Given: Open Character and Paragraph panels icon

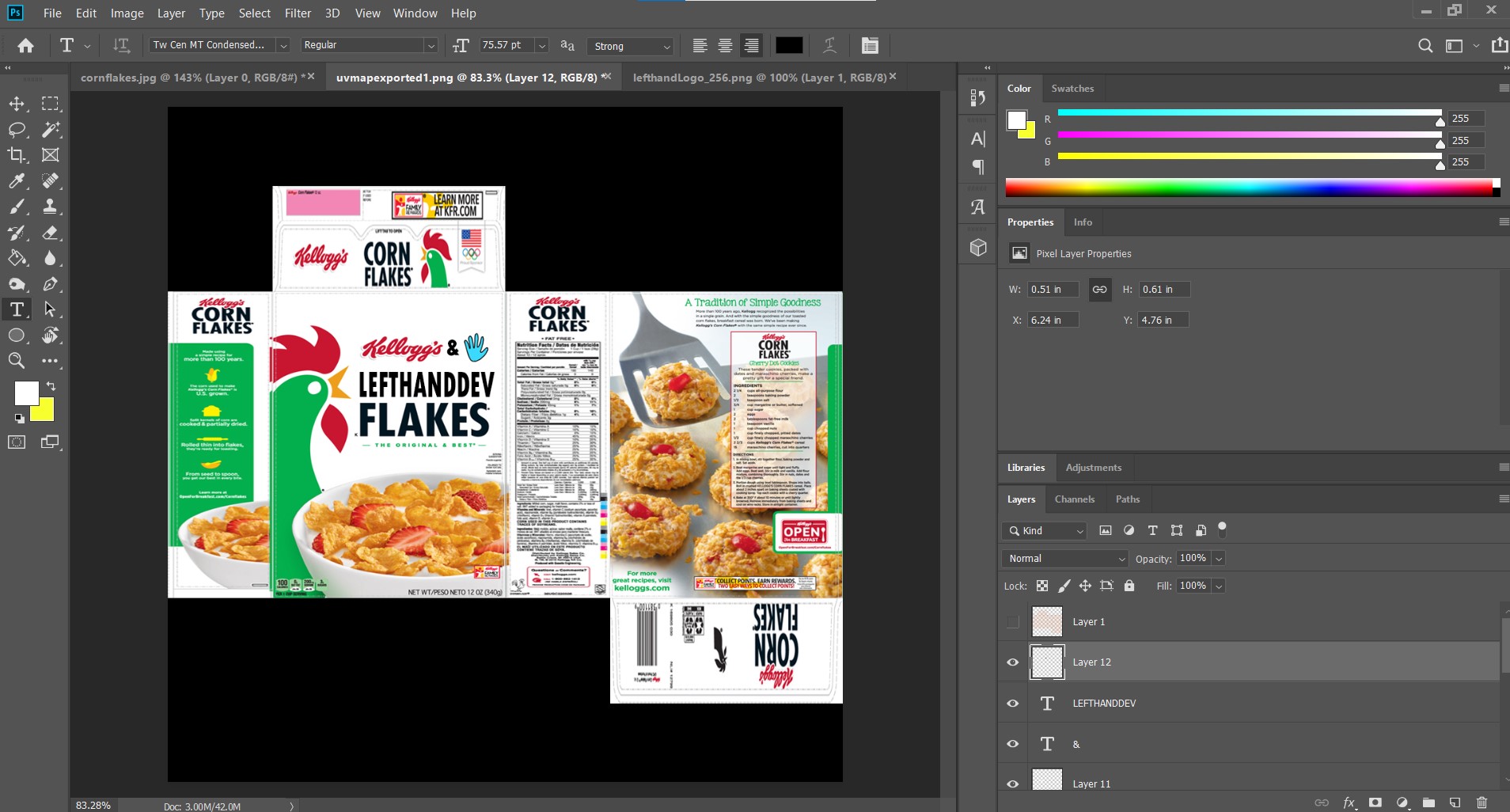Looking at the screenshot, I should 870,46.
